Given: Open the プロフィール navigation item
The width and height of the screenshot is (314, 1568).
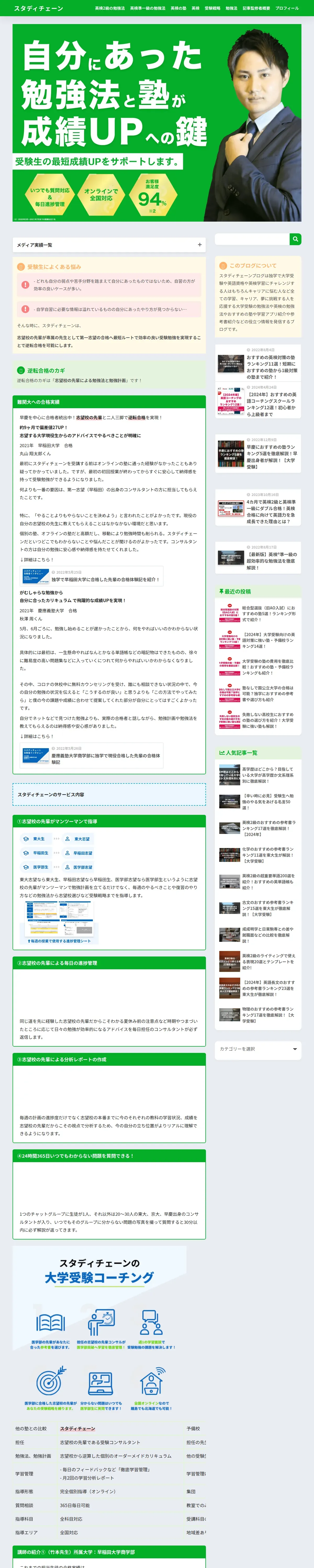Looking at the screenshot, I should point(287,9).
